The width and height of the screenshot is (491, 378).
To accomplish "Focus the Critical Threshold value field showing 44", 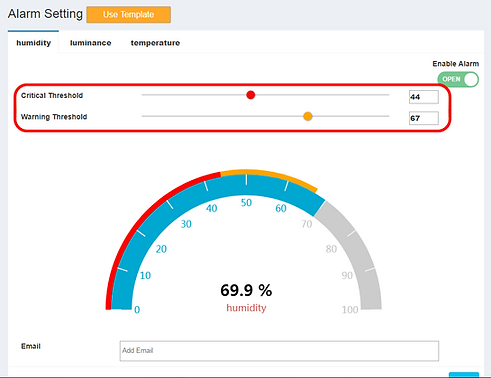I will [x=424, y=97].
